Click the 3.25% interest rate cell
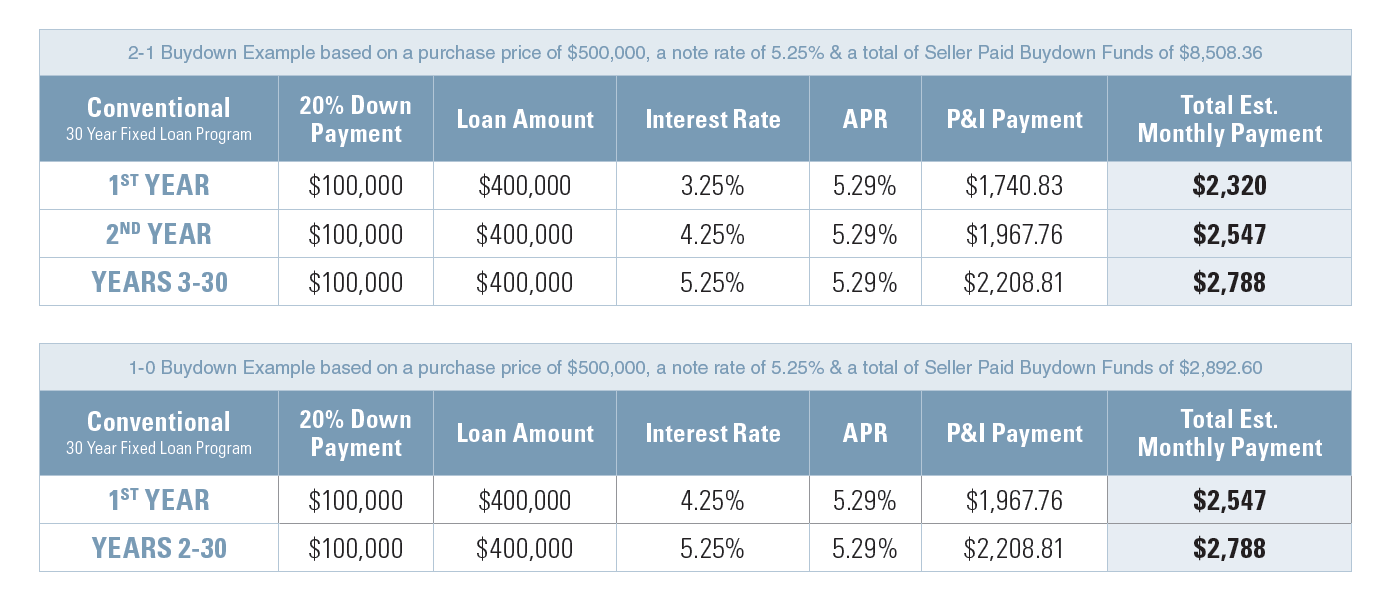The image size is (1389, 595). pyautogui.click(x=712, y=186)
